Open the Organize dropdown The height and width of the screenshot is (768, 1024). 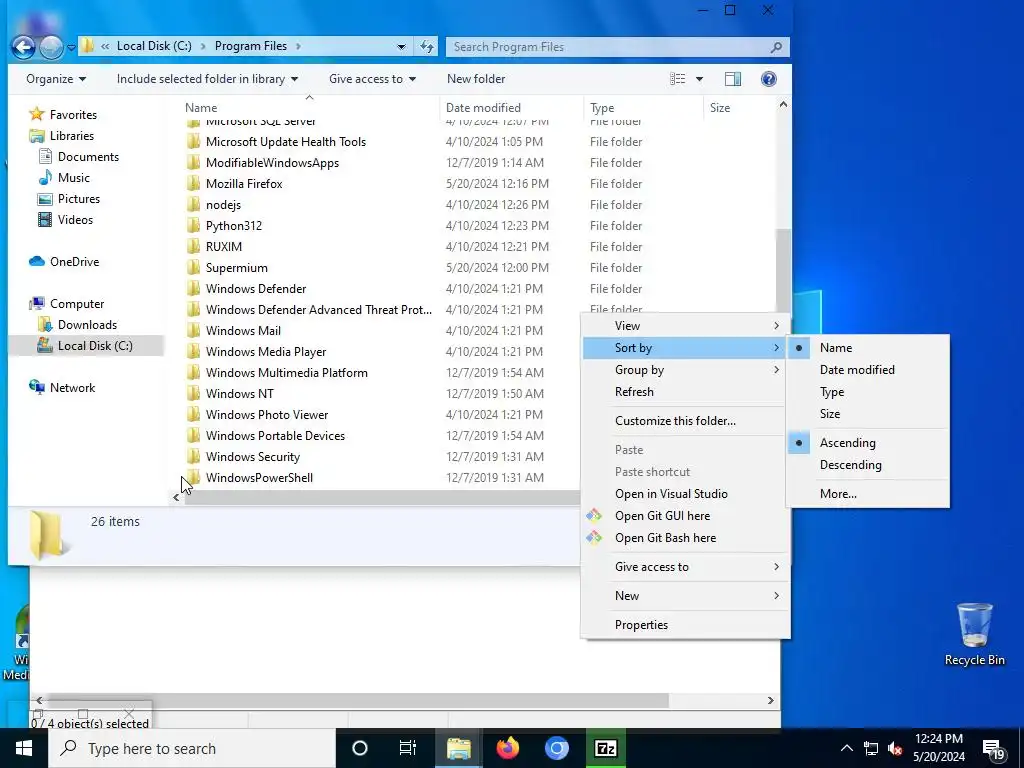pyautogui.click(x=56, y=79)
